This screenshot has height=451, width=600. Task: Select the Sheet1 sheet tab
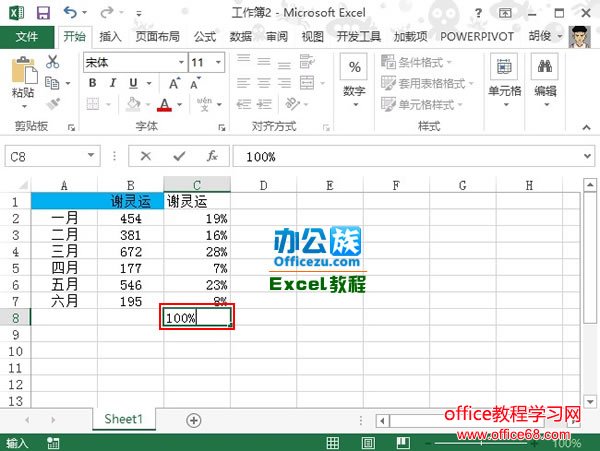pyautogui.click(x=124, y=419)
